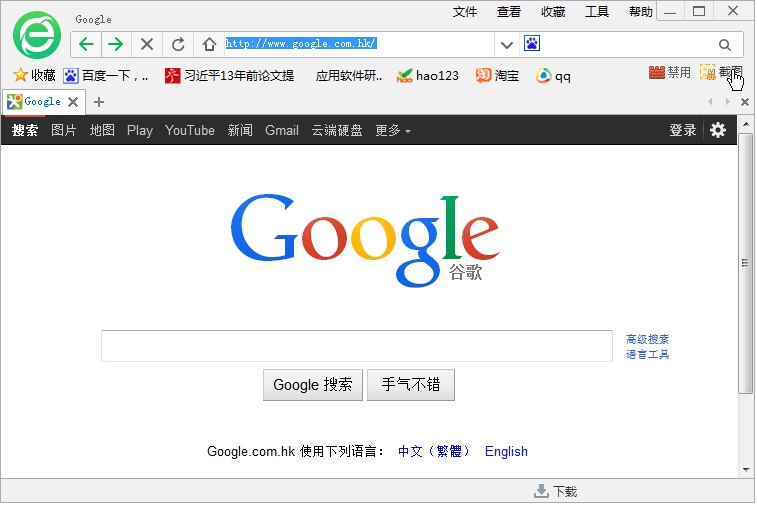The width and height of the screenshot is (757, 505).
Task: Open YouTube in Google bar
Action: pyautogui.click(x=190, y=130)
